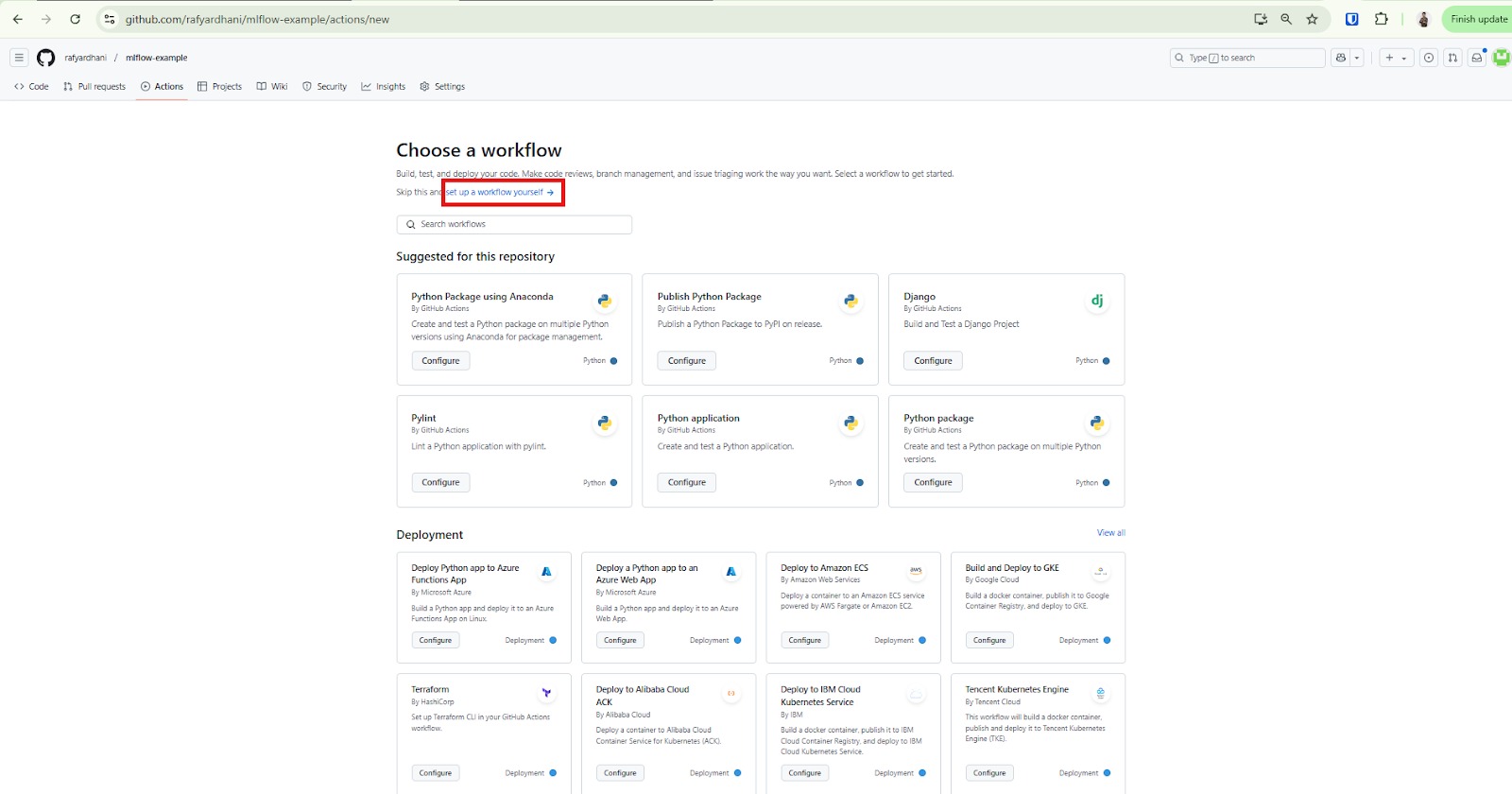Image resolution: width=1512 pixels, height=794 pixels.
Task: Open the user avatar menu in GitHub header
Action: (1501, 58)
